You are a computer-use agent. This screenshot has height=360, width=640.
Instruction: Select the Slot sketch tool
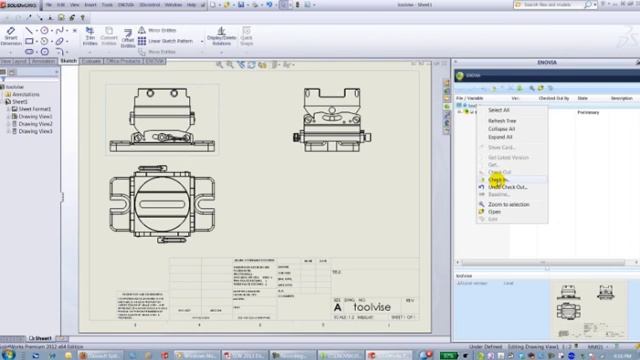pos(29,52)
